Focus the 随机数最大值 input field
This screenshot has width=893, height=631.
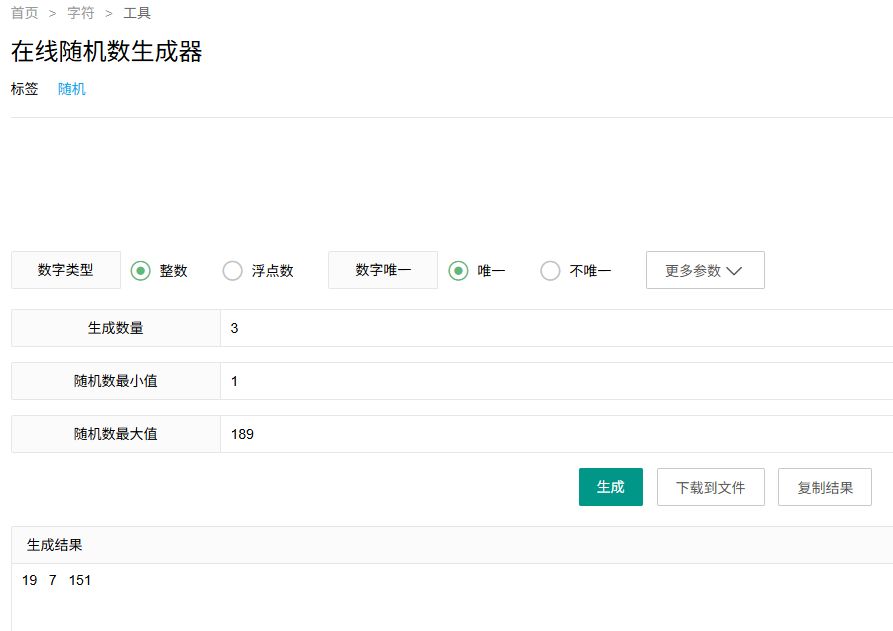(556, 434)
